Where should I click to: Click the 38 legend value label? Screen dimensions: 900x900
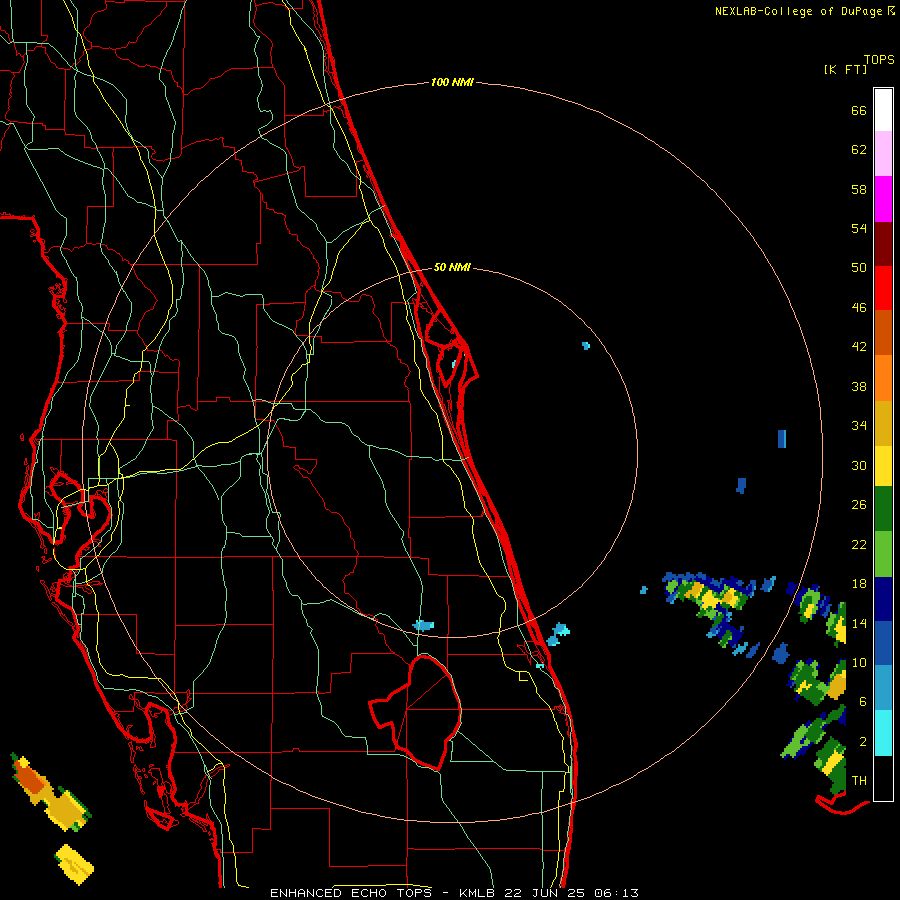[x=859, y=386]
